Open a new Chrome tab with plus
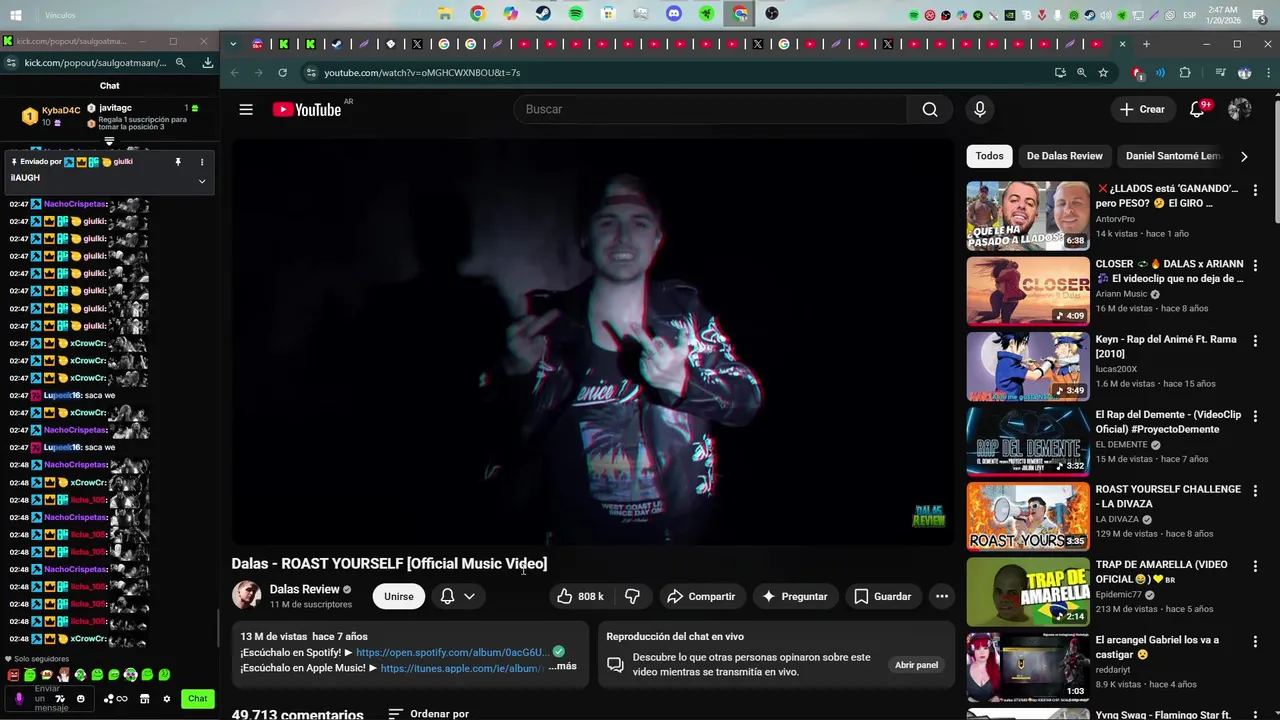The image size is (1280, 720). click(1146, 44)
